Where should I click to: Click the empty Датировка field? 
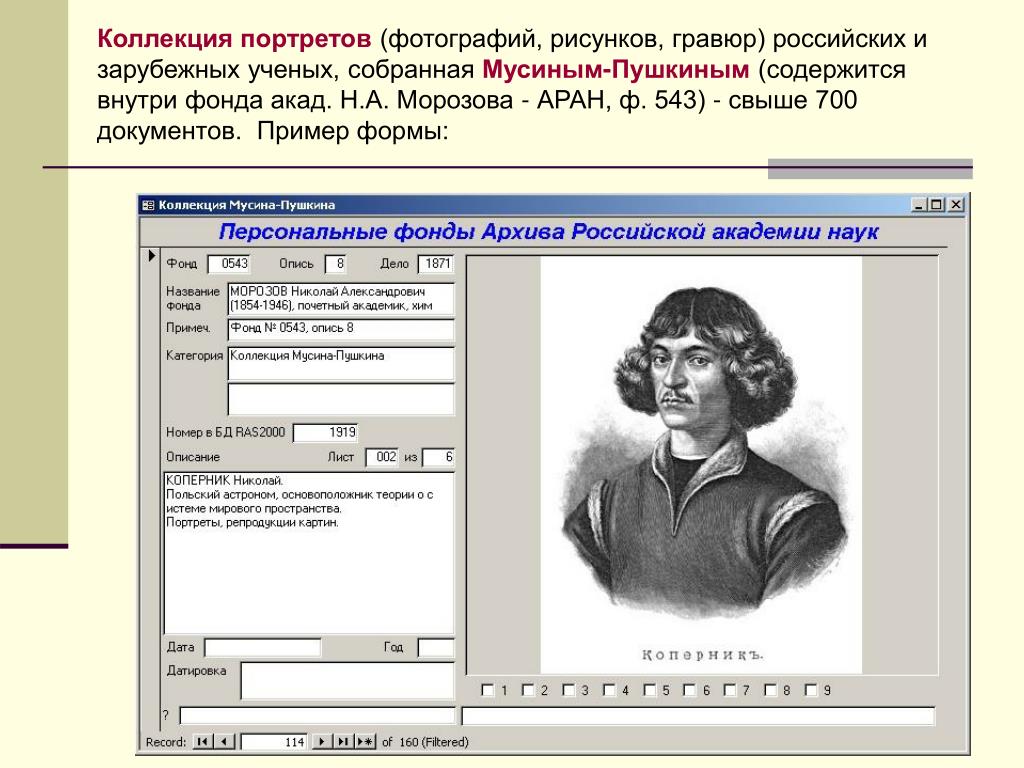tap(347, 680)
